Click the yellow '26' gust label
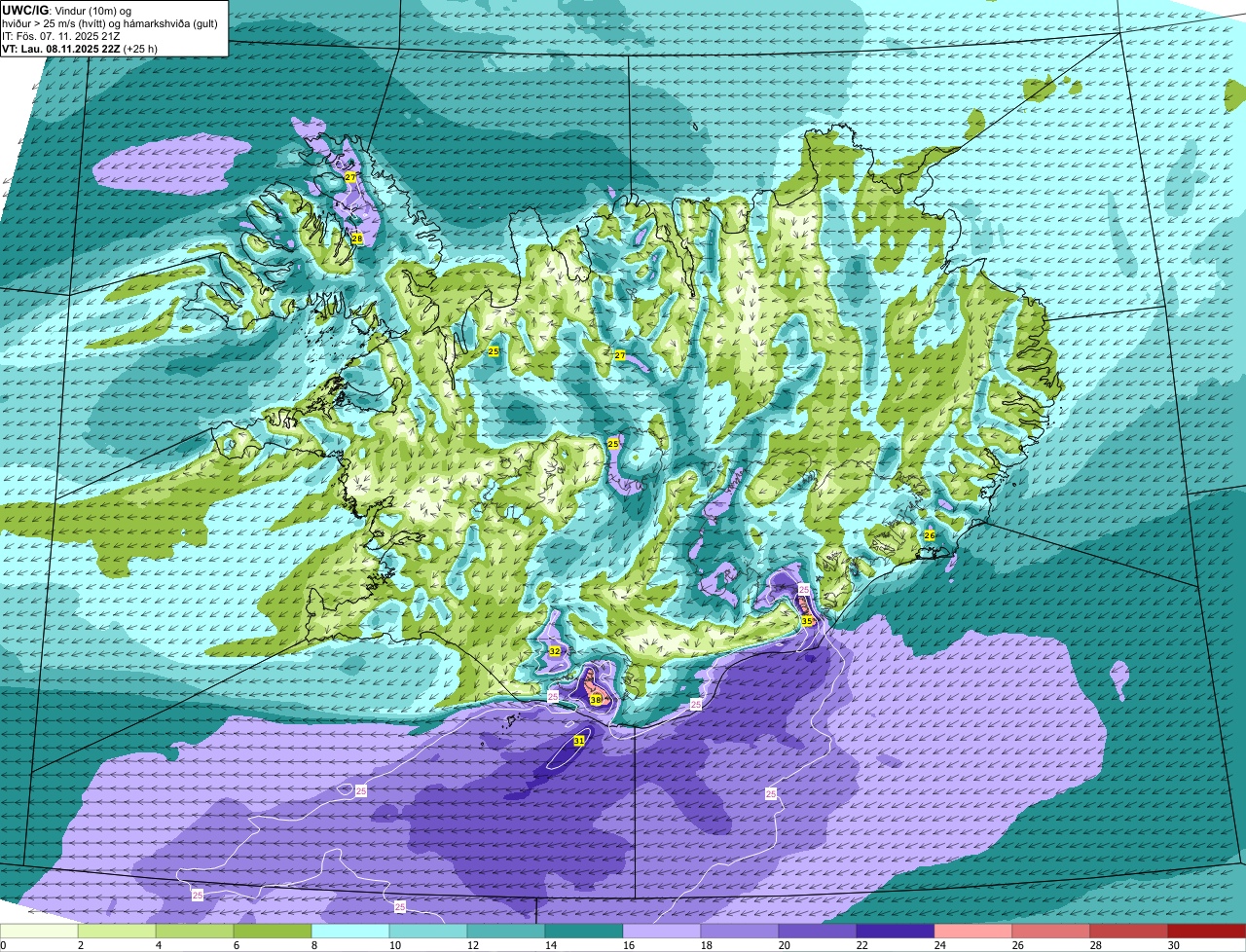Image resolution: width=1246 pixels, height=952 pixels. pyautogui.click(x=930, y=535)
